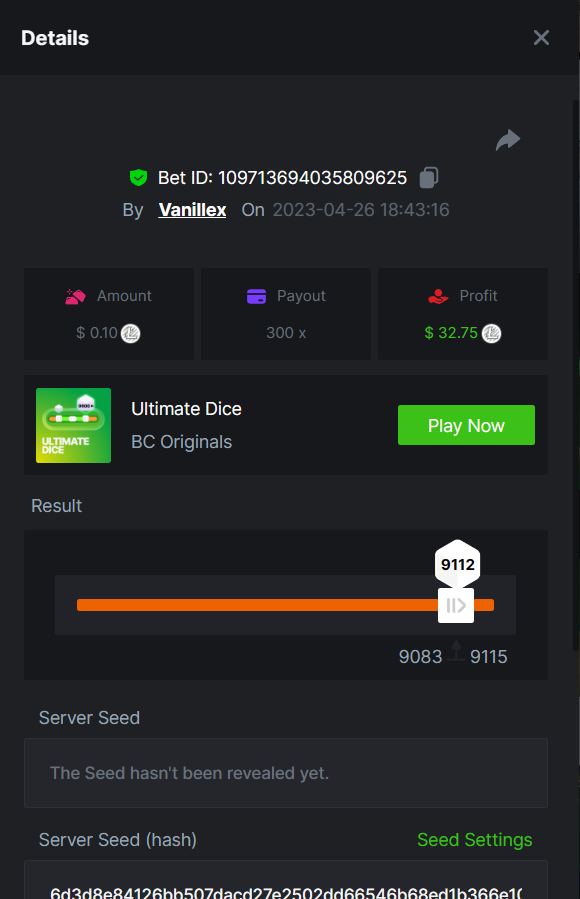Click the purple Payout card icon
Image resolution: width=580 pixels, height=899 pixels.
click(x=256, y=296)
